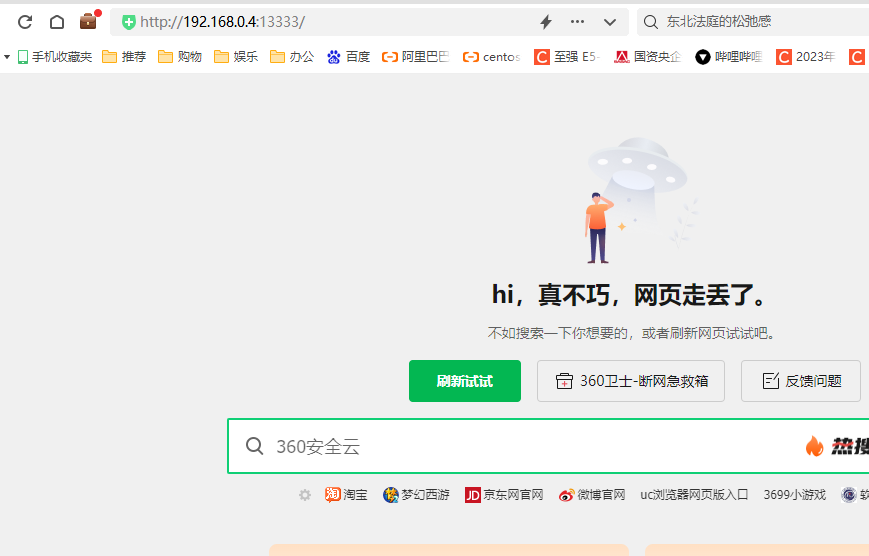The image size is (869, 556).
Task: Go to the browser home page icon
Action: coord(57,22)
